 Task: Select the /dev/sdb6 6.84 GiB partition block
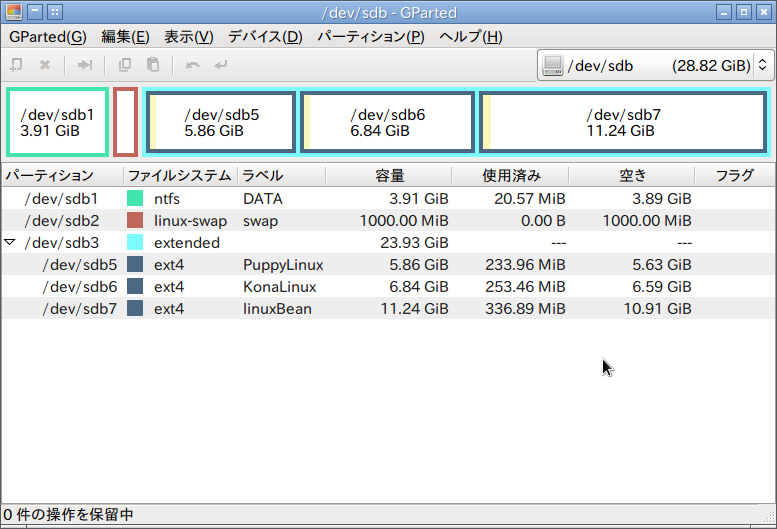click(387, 122)
